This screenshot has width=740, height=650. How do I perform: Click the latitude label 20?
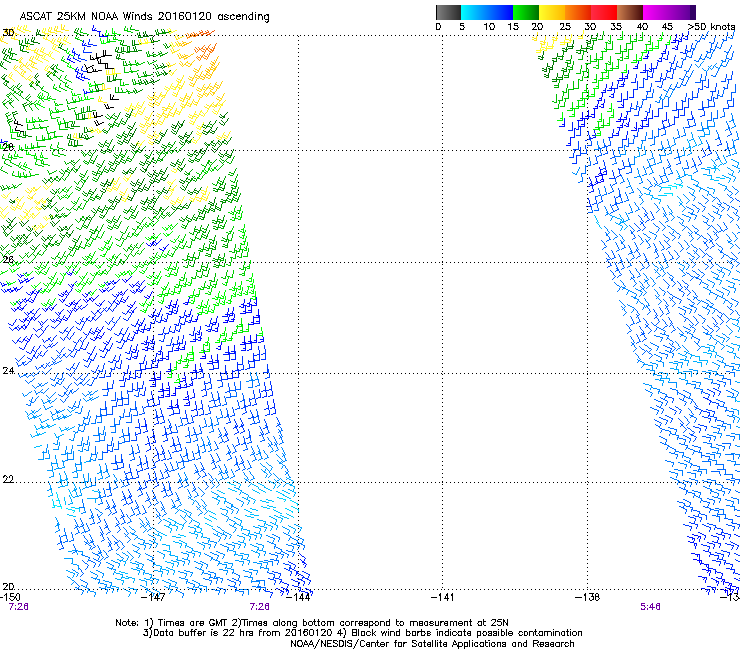[x=8, y=587]
